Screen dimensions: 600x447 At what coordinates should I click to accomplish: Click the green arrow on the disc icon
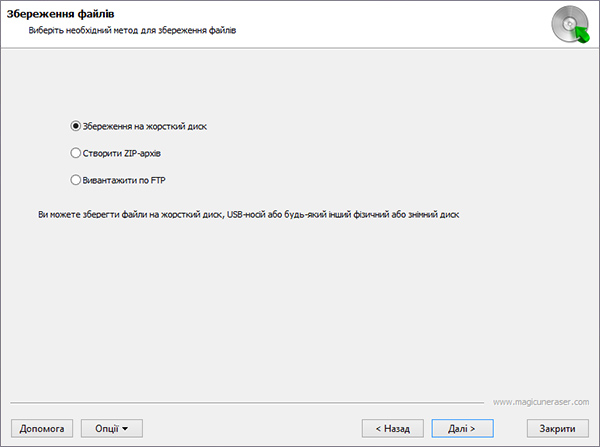click(582, 35)
